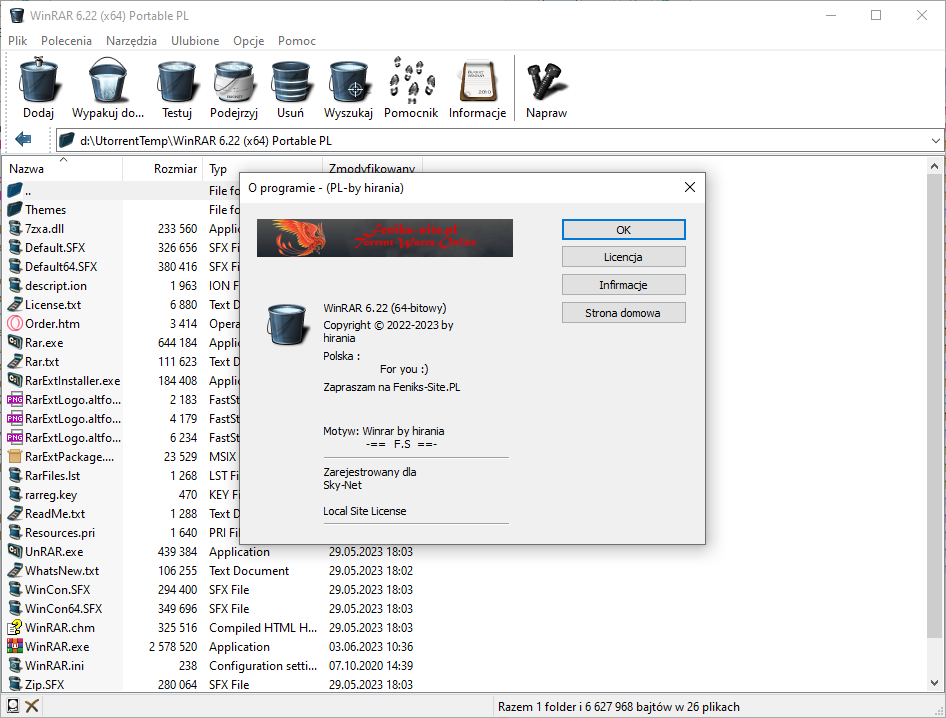The image size is (946, 718).
Task: Click the file list scrollbar up arrow
Action: click(935, 166)
